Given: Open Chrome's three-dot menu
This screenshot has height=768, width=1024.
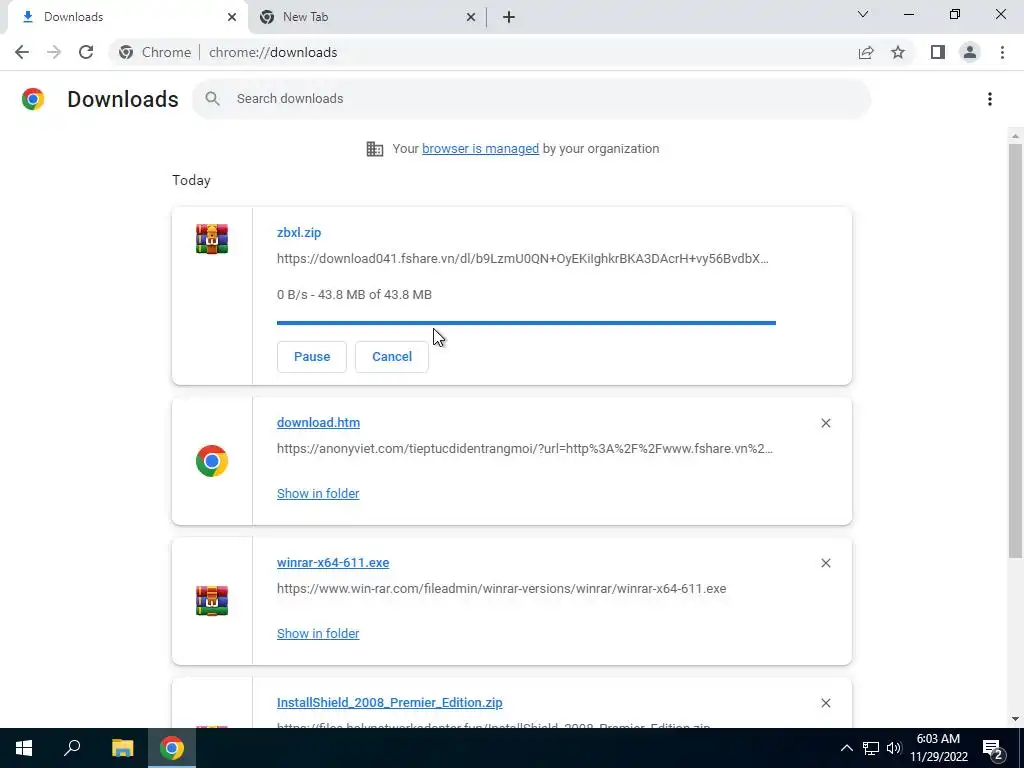Looking at the screenshot, I should click(x=1002, y=52).
